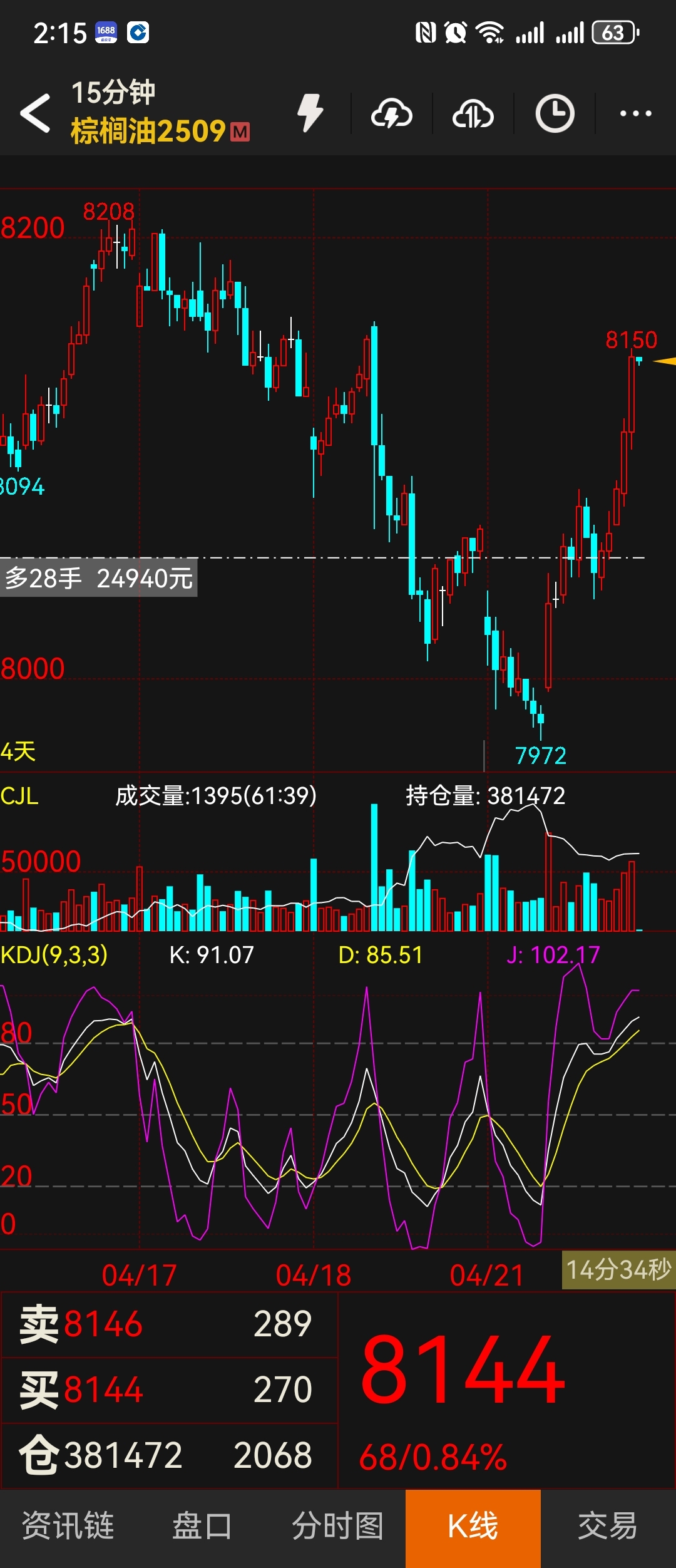Tap the 1688 app notification icon
This screenshot has width=676, height=1568.
(x=106, y=33)
